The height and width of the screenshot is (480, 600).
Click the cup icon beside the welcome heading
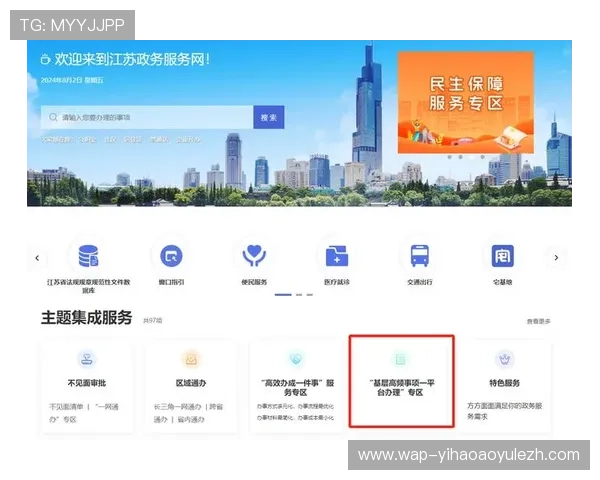[x=46, y=59]
